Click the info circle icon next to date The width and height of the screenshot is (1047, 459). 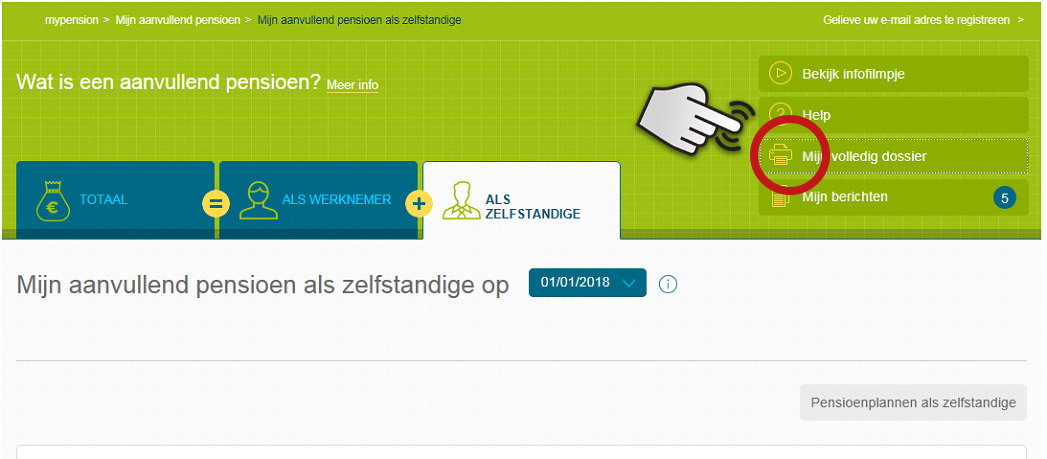668,284
